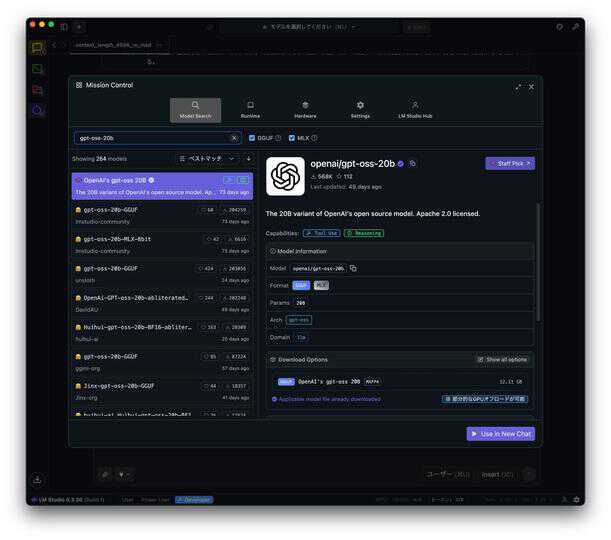This screenshot has width=611, height=540.
Task: Select the MLX format option
Action: coord(321,285)
